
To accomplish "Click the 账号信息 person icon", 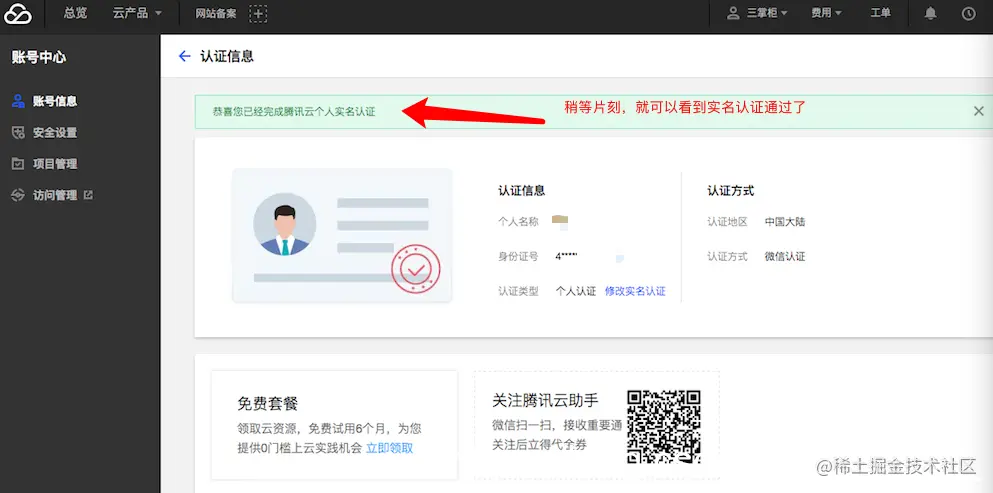I will (18, 101).
